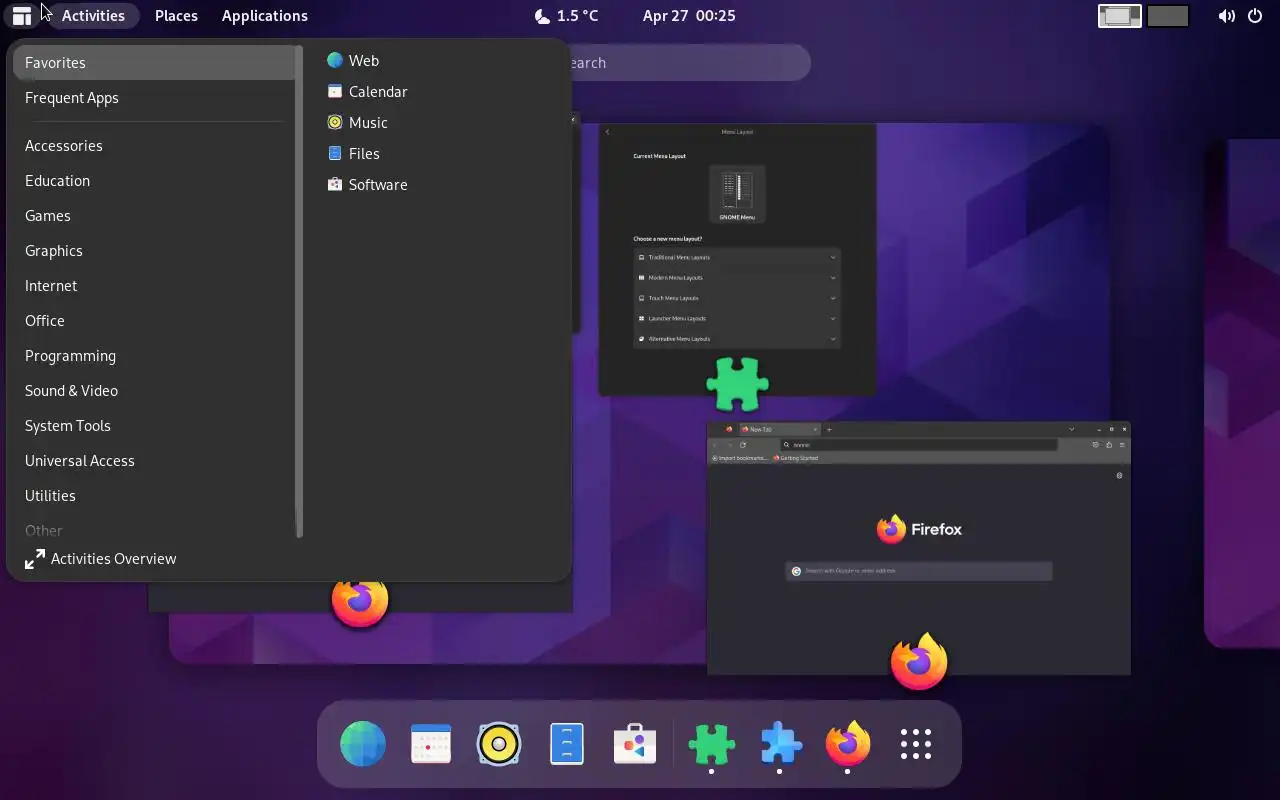
Task: Click the blue puzzle Extension Manager dock icon
Action: click(x=780, y=744)
